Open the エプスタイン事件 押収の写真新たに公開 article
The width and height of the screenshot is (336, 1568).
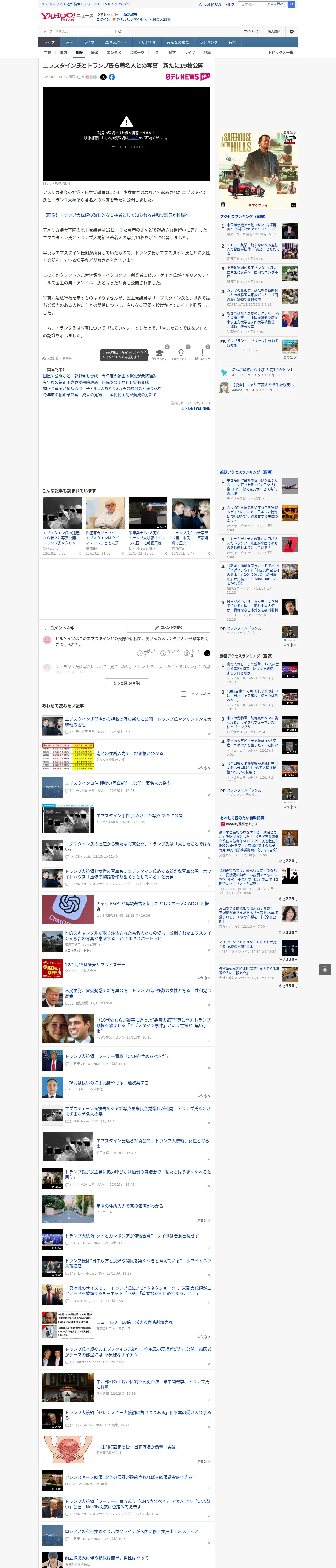click(118, 783)
